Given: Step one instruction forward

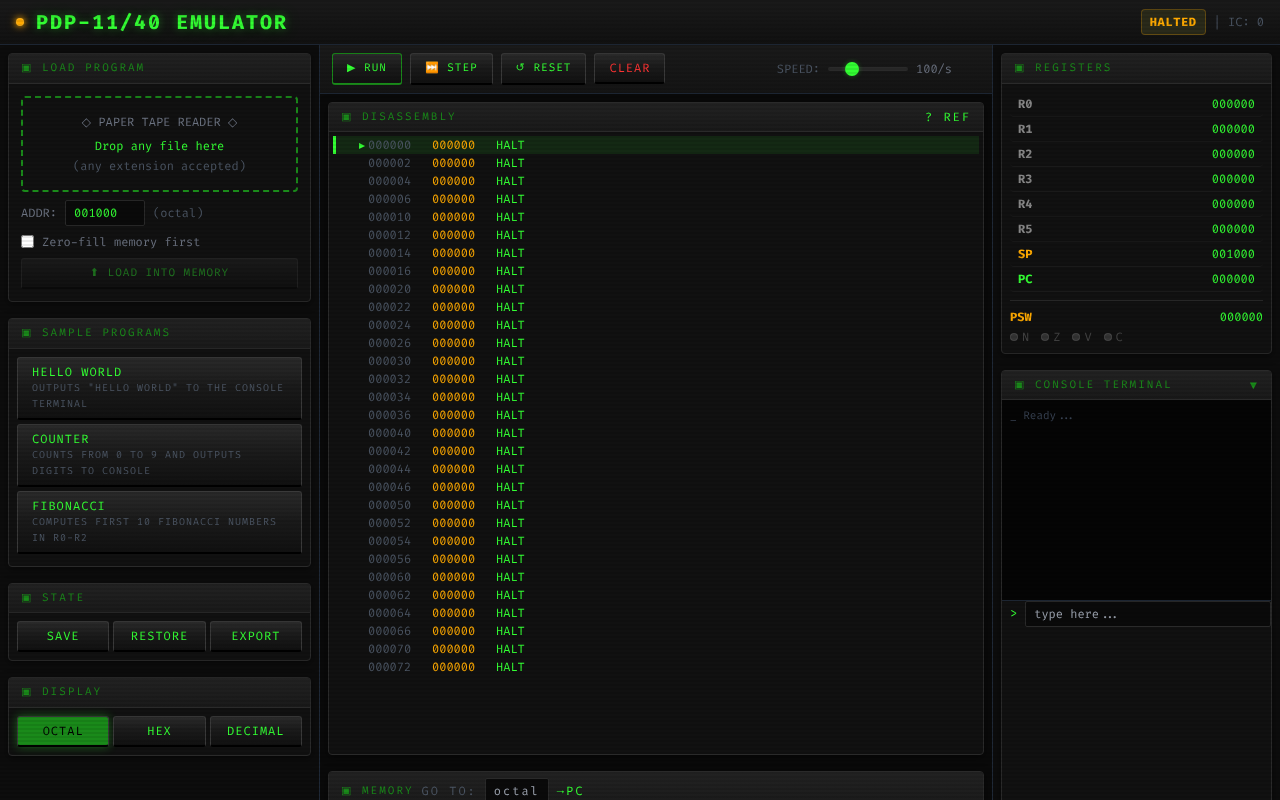Looking at the screenshot, I should (x=451, y=68).
